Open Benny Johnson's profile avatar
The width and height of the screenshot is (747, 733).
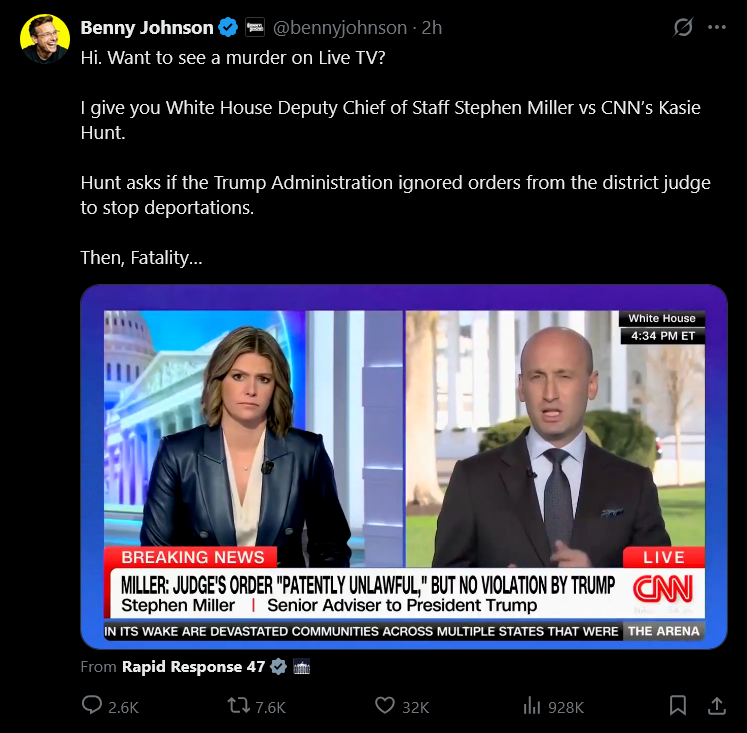[x=45, y=39]
